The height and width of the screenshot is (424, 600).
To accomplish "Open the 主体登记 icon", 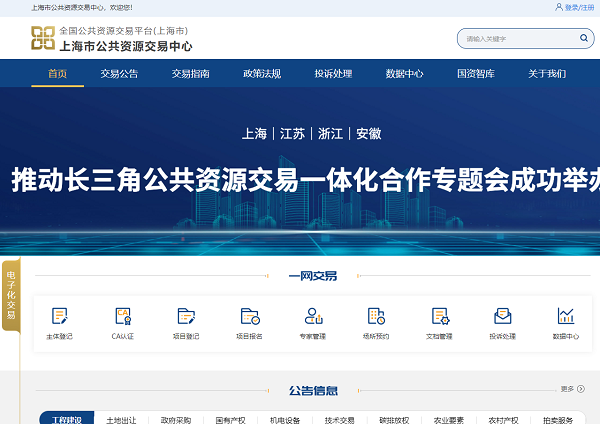I will point(59,316).
